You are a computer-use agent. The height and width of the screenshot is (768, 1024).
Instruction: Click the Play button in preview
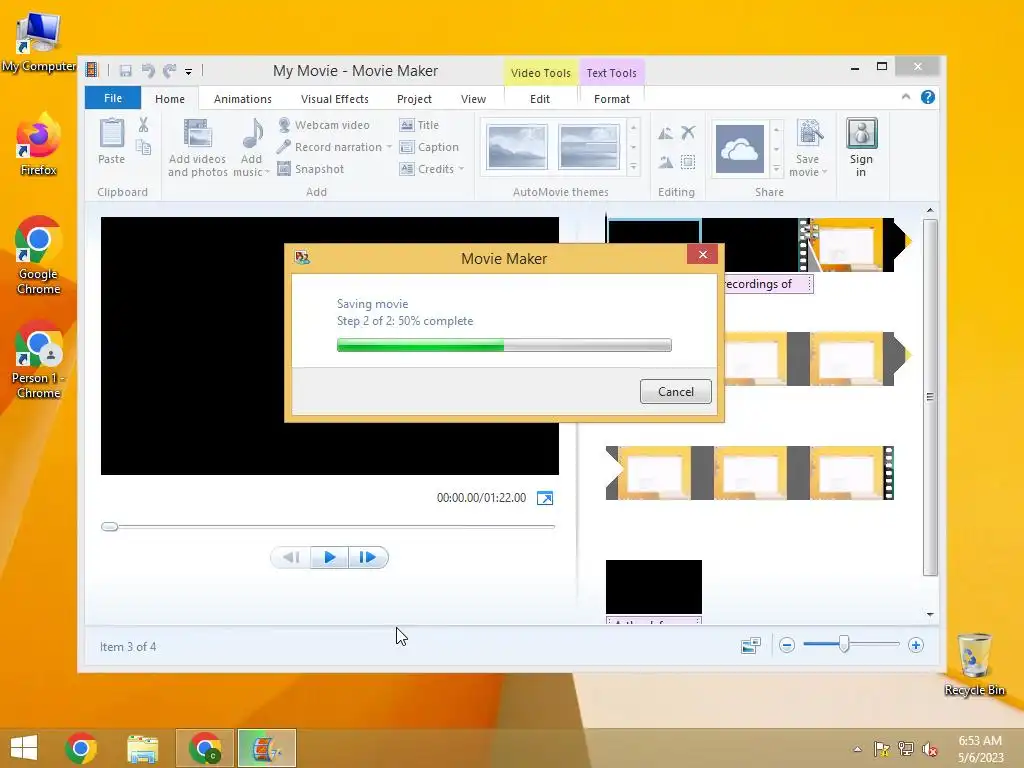(329, 557)
